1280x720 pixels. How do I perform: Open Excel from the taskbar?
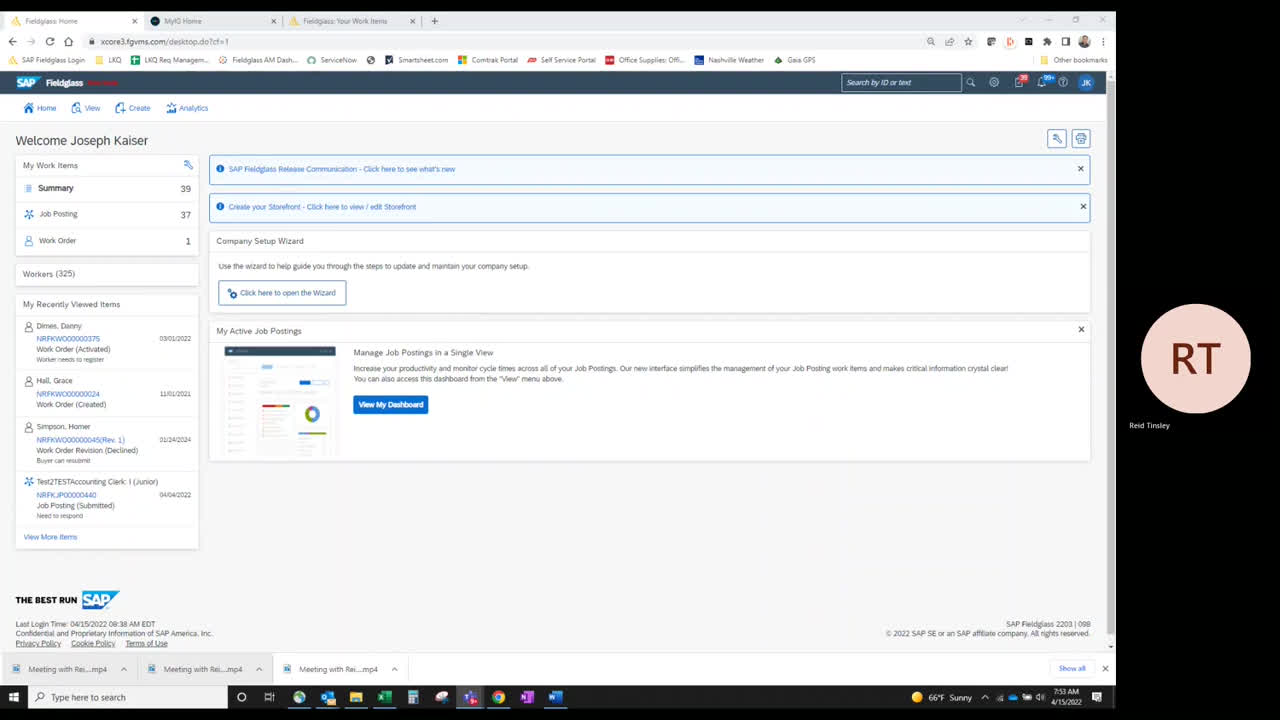[384, 697]
